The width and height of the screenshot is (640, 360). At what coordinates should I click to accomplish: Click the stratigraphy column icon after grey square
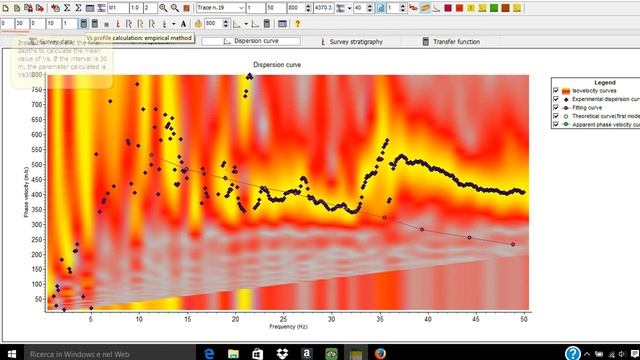(x=118, y=24)
